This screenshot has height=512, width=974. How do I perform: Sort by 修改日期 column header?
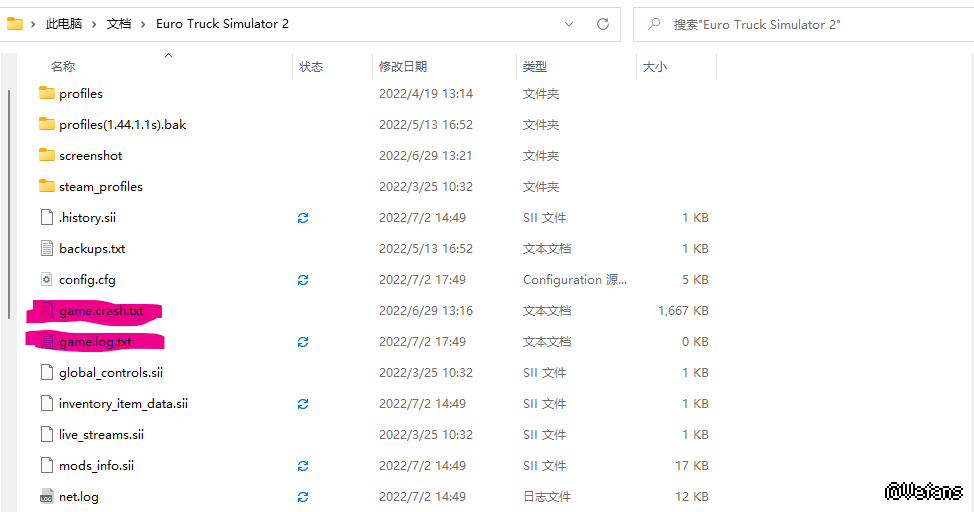pos(403,67)
